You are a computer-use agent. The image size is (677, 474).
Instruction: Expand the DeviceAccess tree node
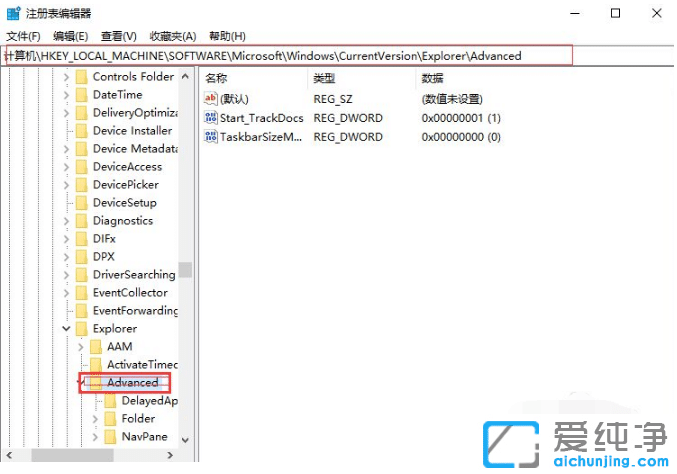(x=67, y=167)
